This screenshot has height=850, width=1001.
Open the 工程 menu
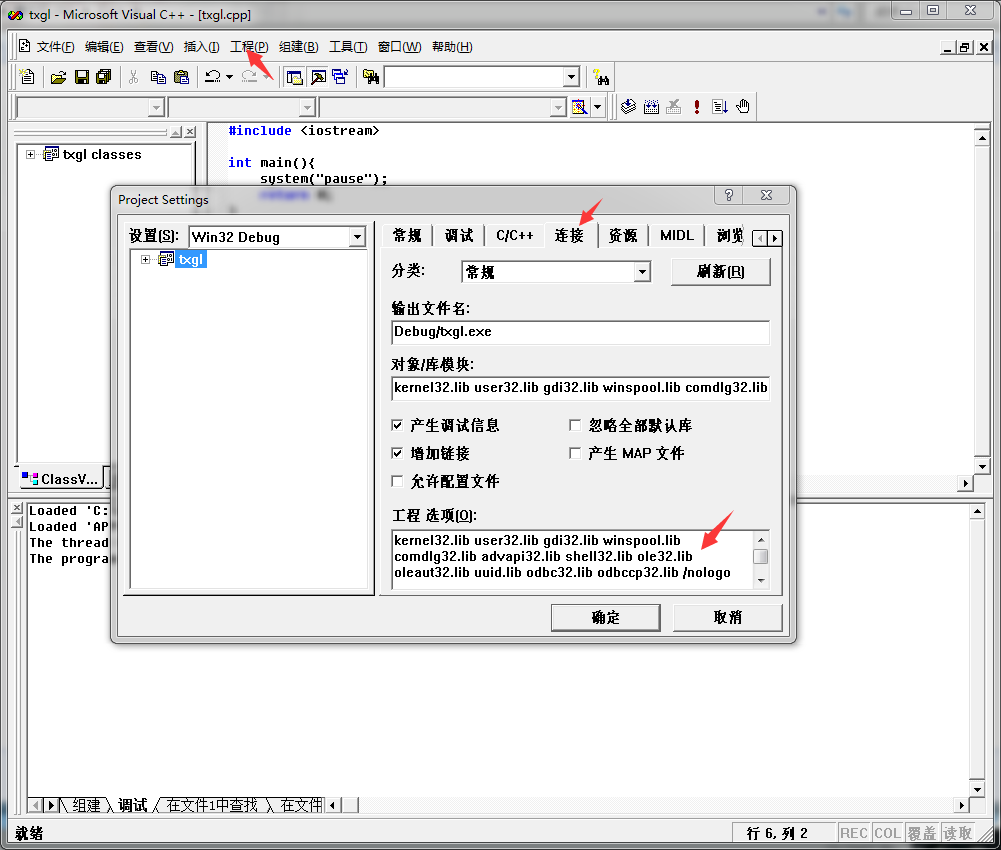tap(250, 46)
